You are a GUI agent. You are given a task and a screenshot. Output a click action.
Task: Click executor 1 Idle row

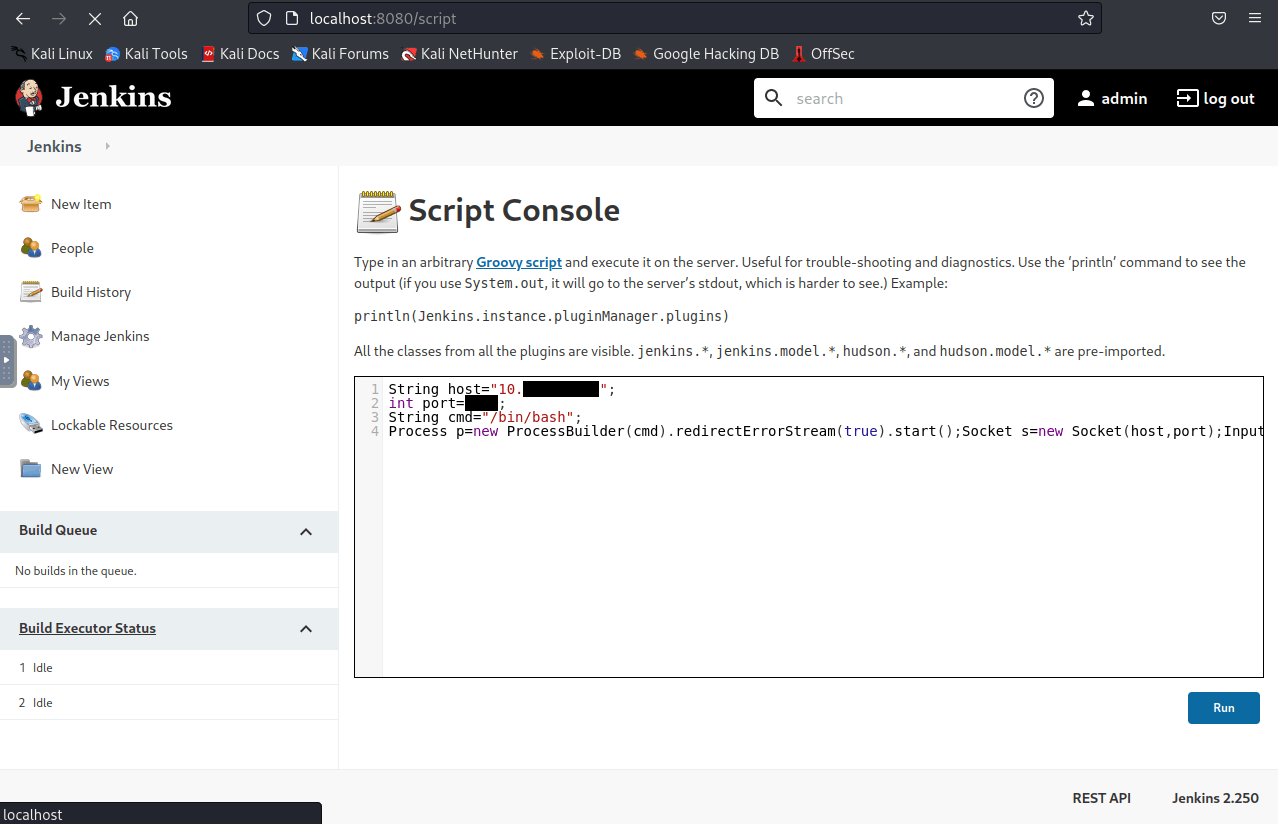[x=169, y=668]
